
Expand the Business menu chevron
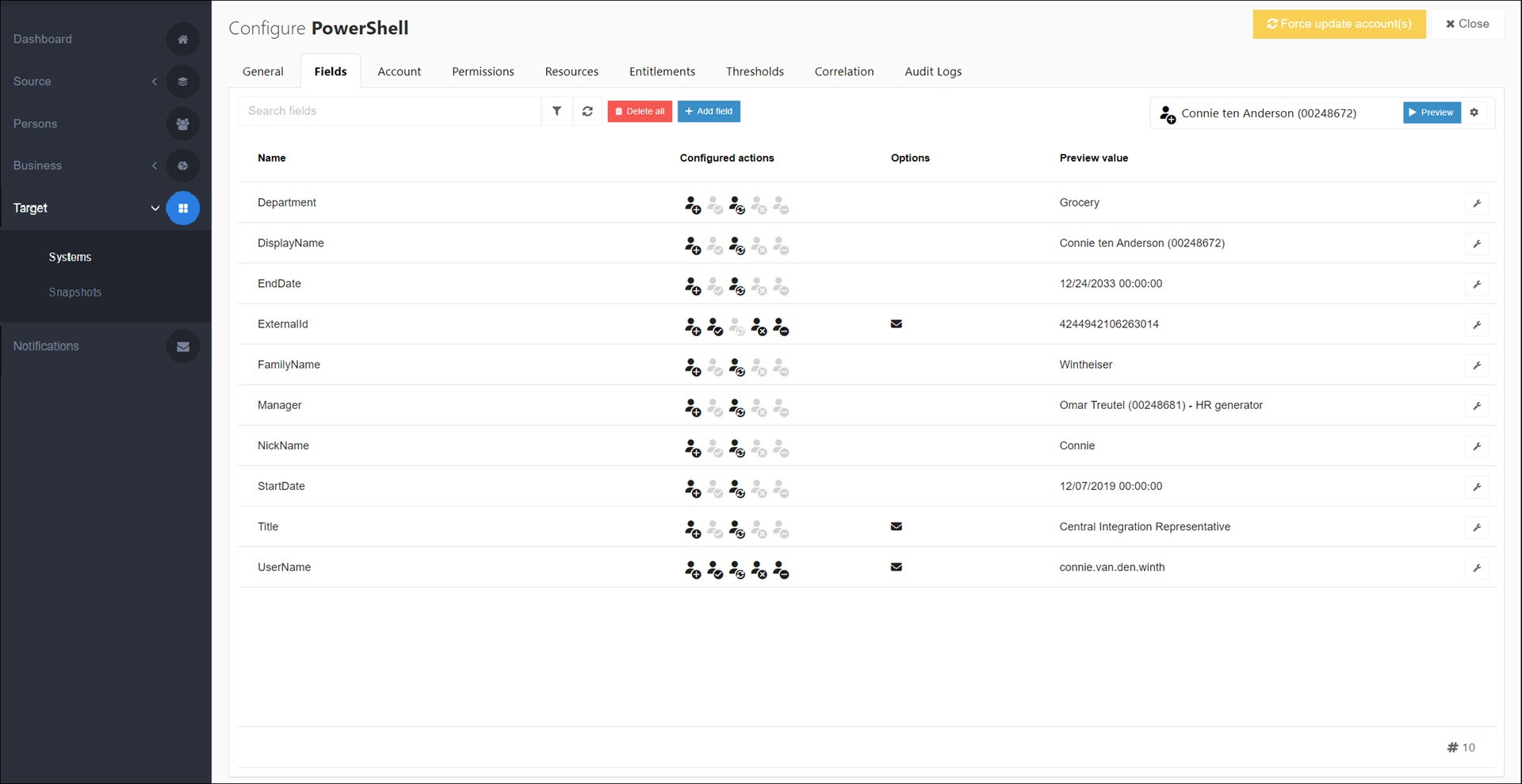click(x=155, y=166)
